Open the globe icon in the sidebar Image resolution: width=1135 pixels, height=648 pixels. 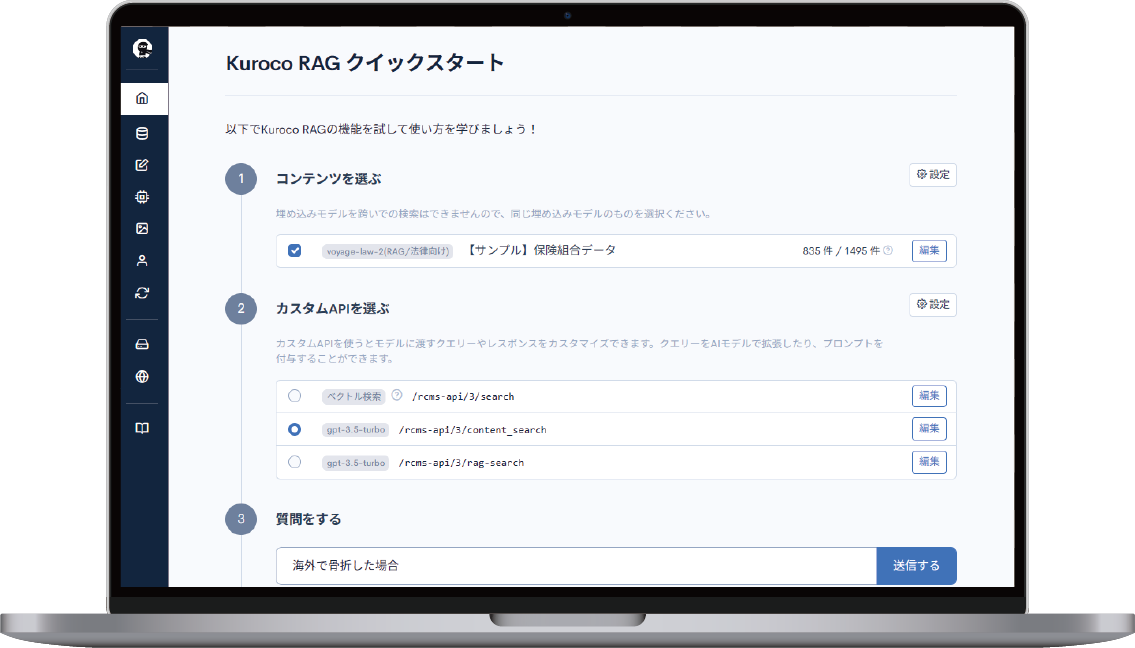click(x=143, y=376)
